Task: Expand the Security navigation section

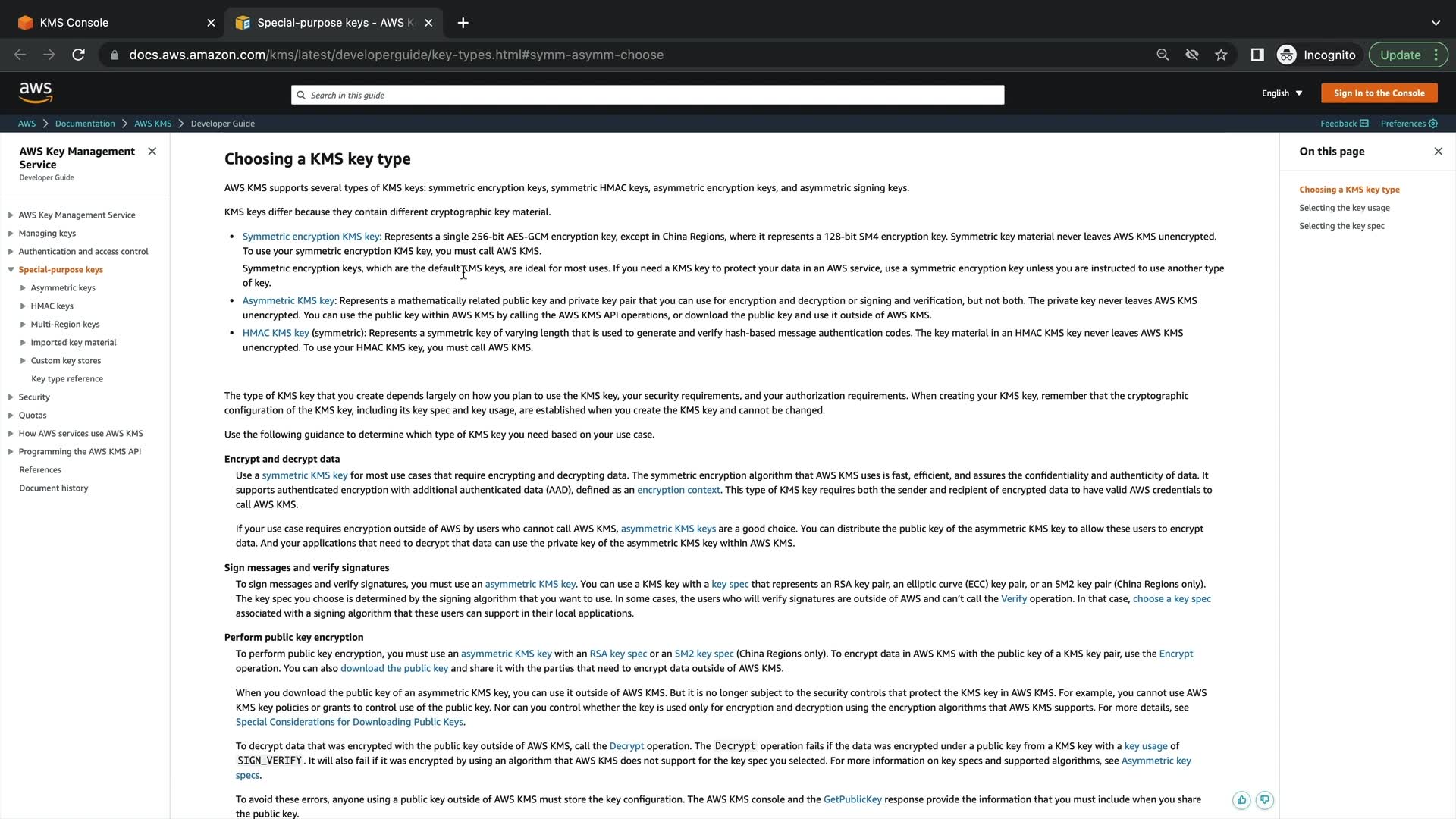Action: (11, 397)
